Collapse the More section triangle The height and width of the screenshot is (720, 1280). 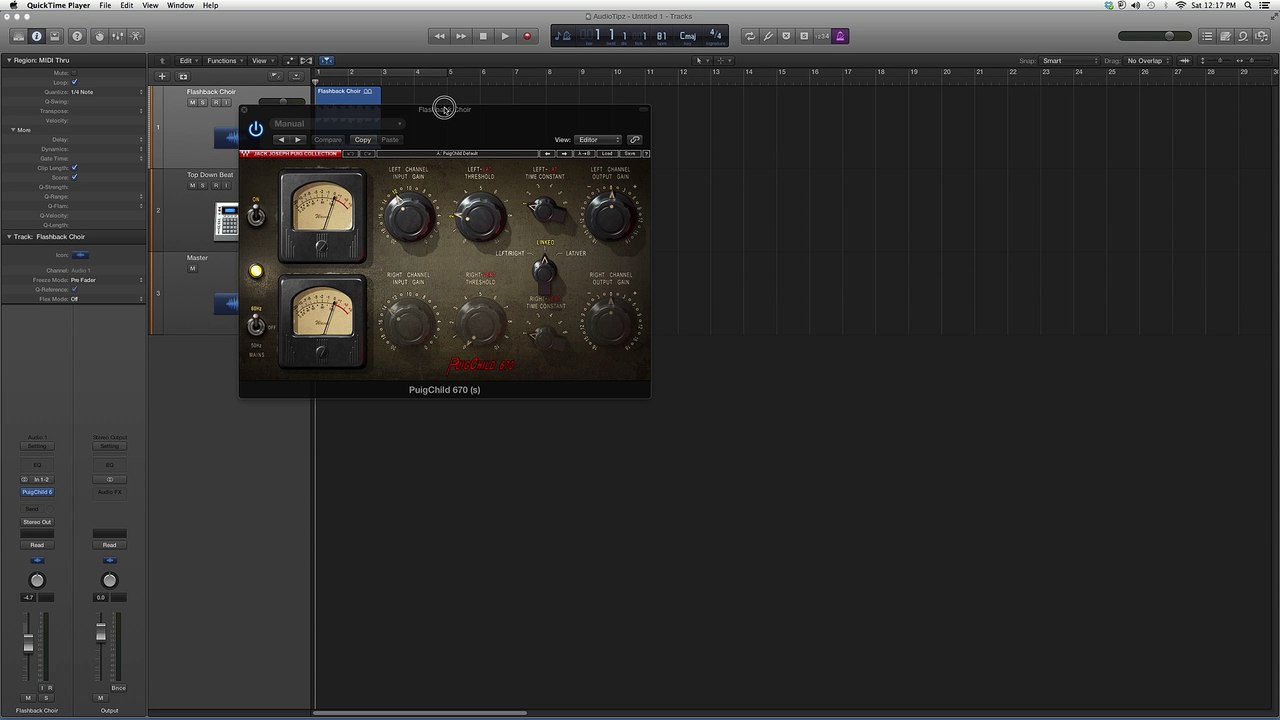pyautogui.click(x=13, y=130)
